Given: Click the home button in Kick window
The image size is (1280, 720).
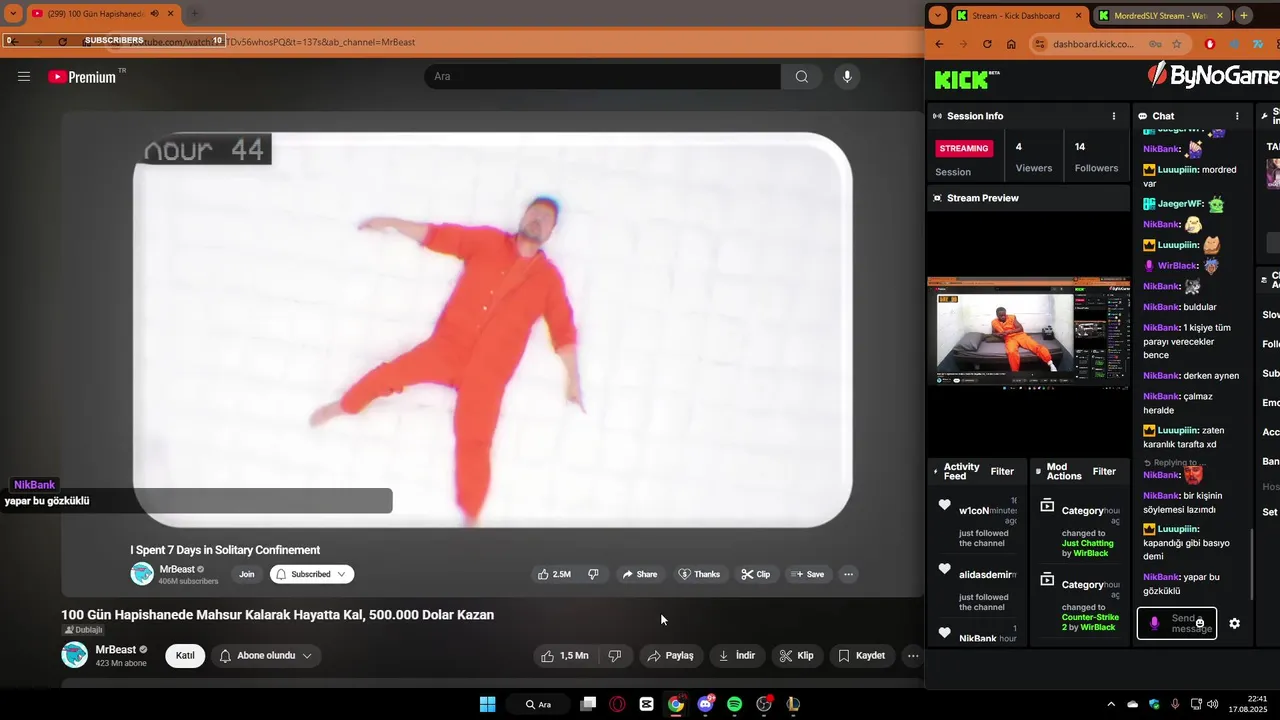Looking at the screenshot, I should [x=1011, y=44].
